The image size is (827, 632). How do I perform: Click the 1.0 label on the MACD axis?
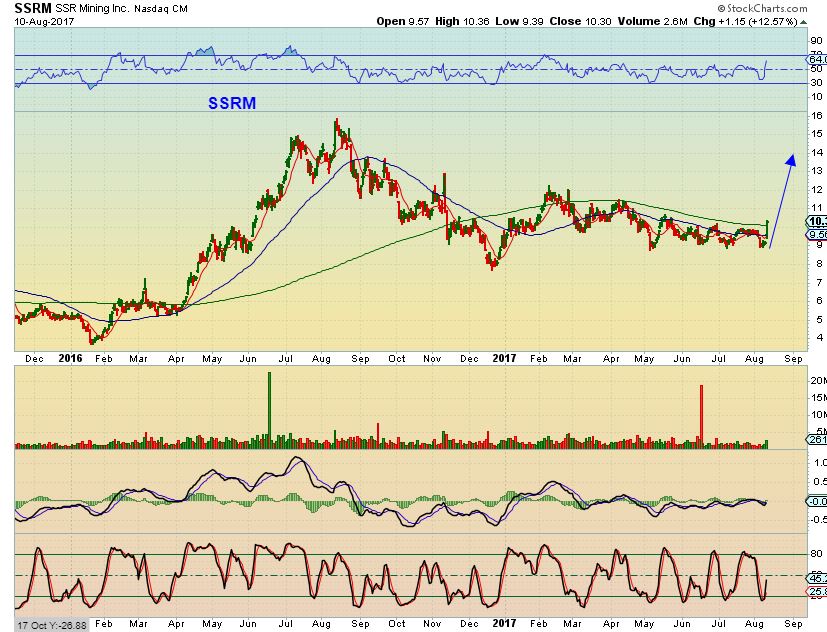pyautogui.click(x=820, y=463)
